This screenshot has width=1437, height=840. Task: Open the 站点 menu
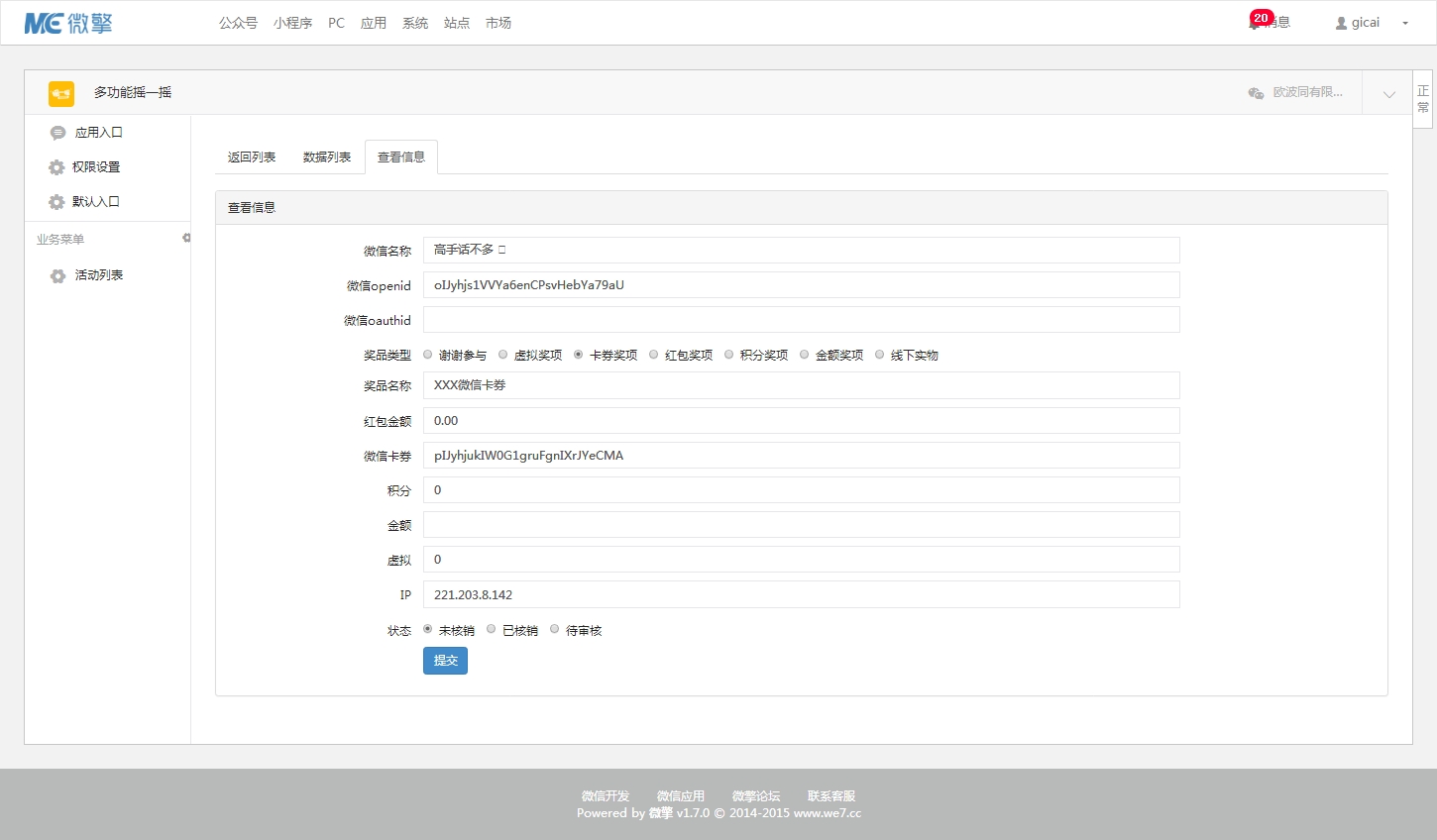[x=457, y=23]
